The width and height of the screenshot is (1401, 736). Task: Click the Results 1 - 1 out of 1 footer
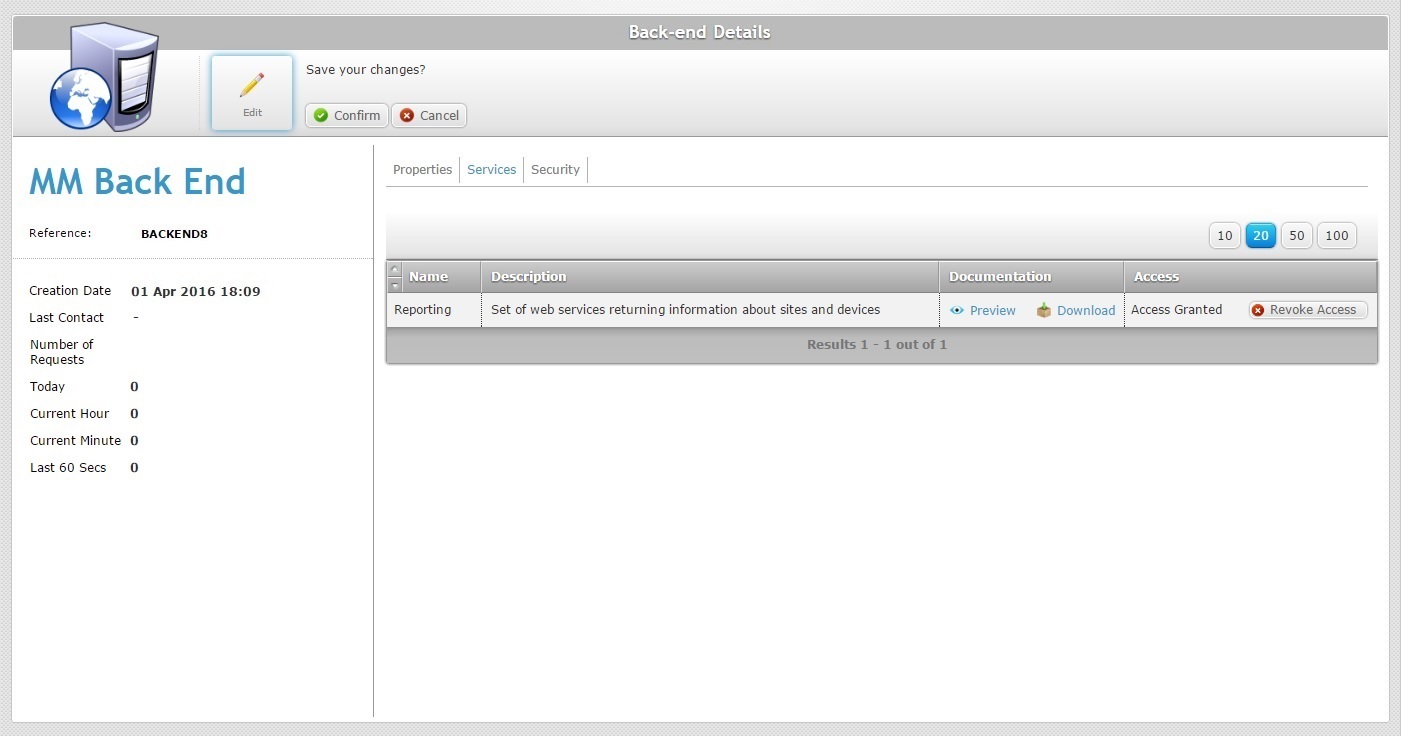(x=877, y=345)
